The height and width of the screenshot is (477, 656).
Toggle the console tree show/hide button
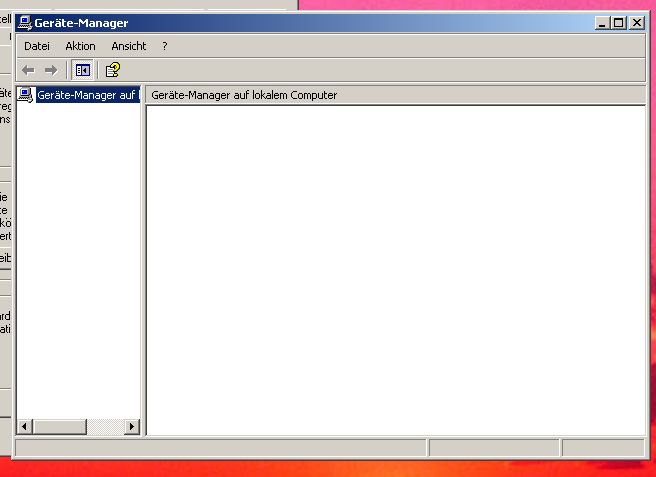click(x=83, y=70)
